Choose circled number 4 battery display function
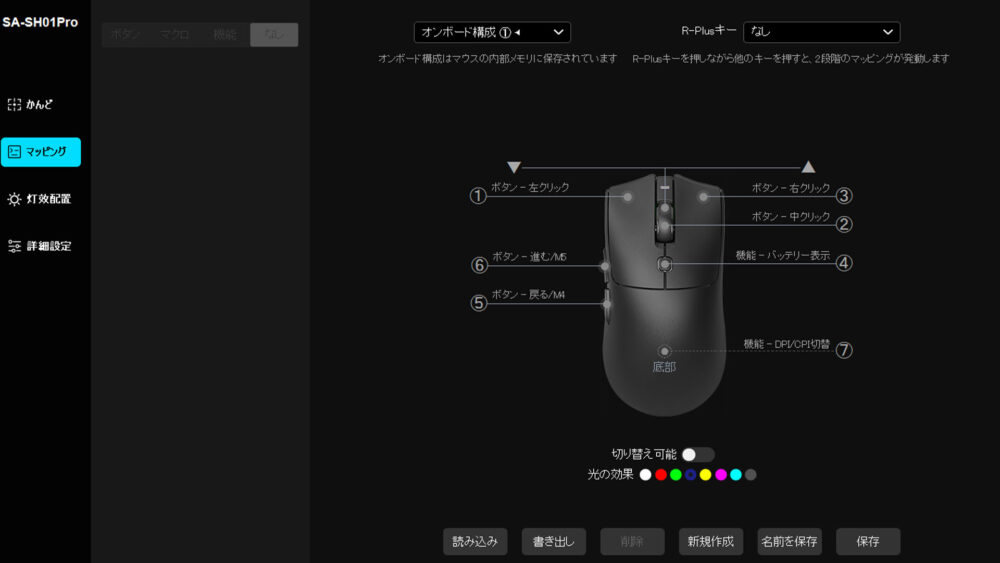Viewport: 1000px width, 563px height. coord(844,263)
